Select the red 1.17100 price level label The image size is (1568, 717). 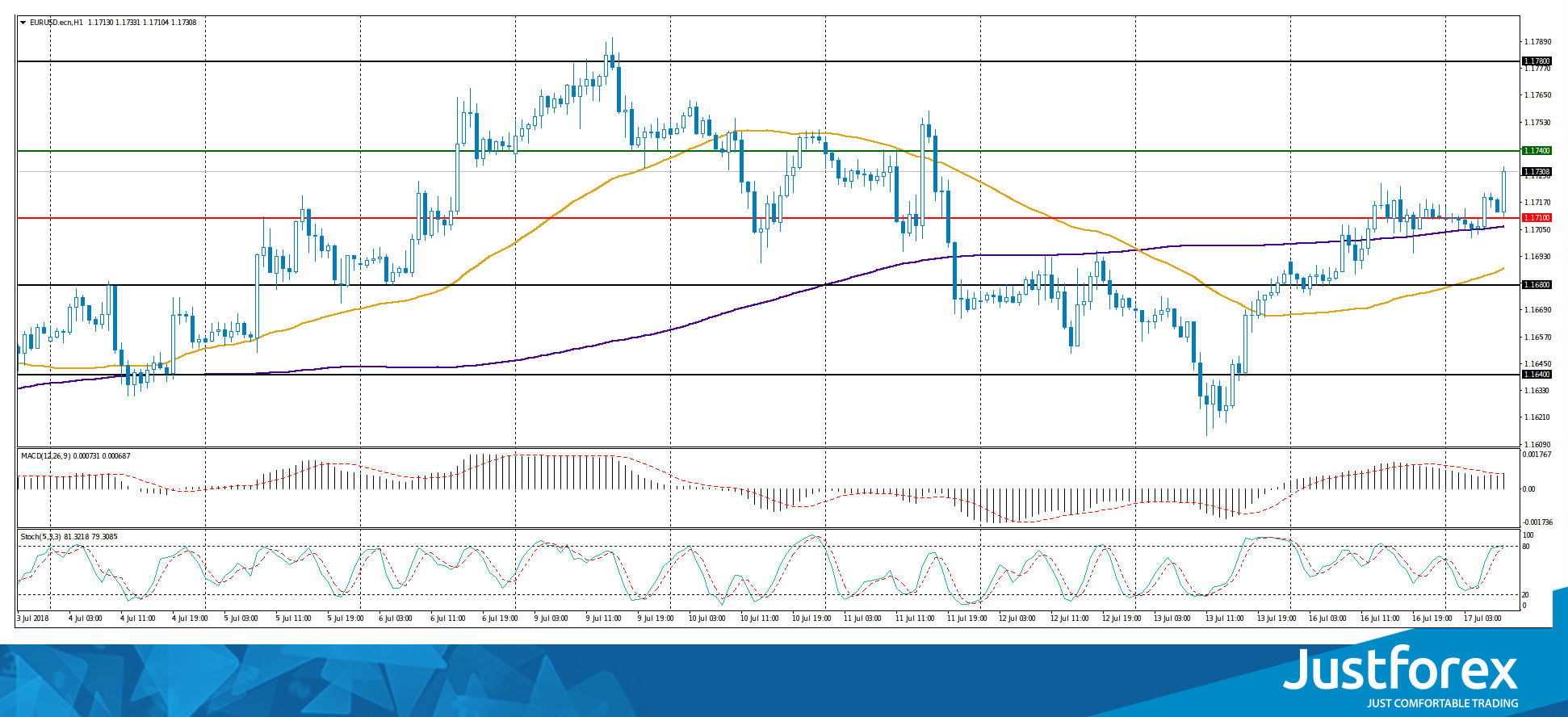(x=1536, y=218)
